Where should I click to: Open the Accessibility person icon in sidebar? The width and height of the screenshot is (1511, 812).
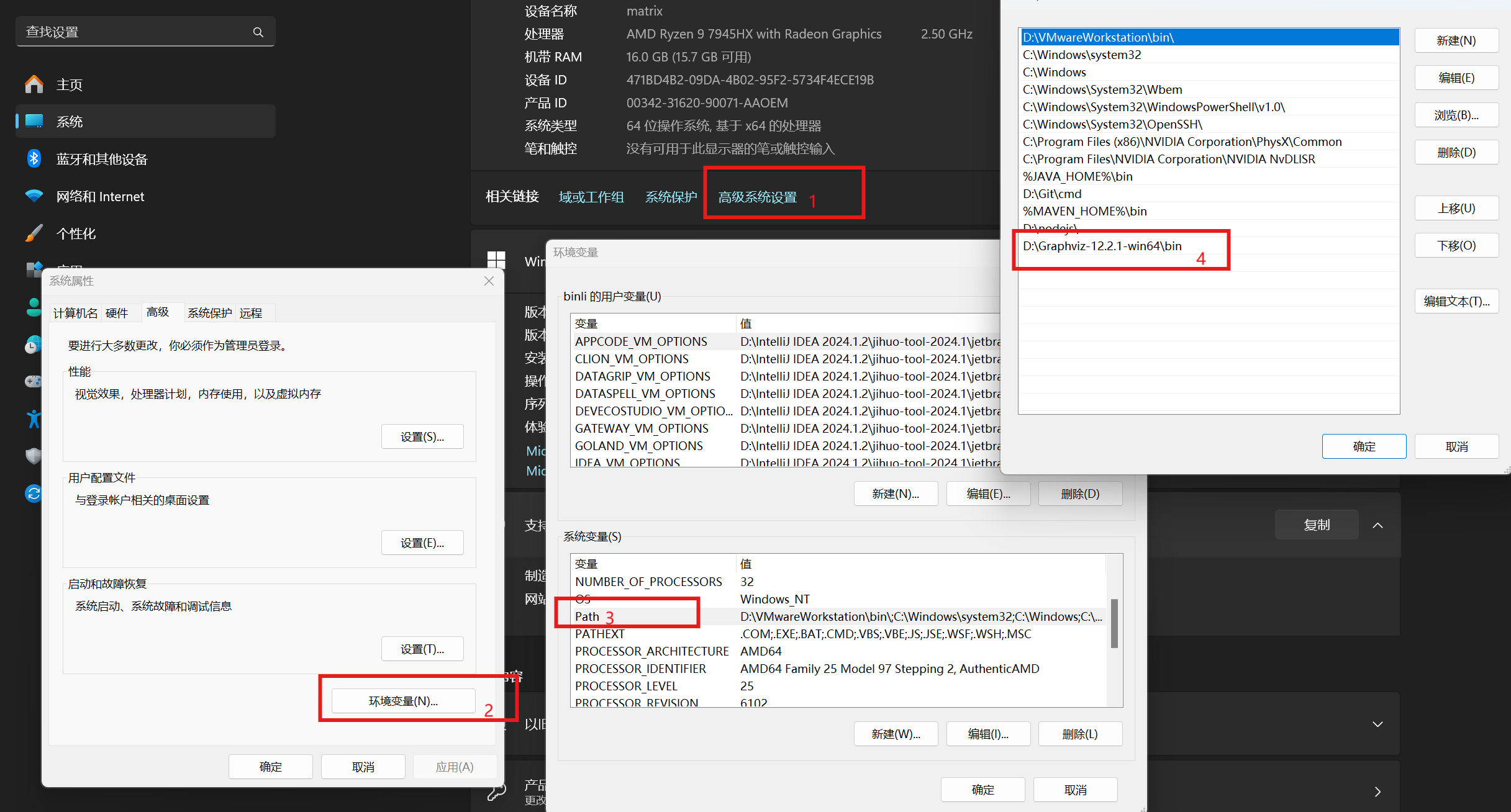point(34,419)
